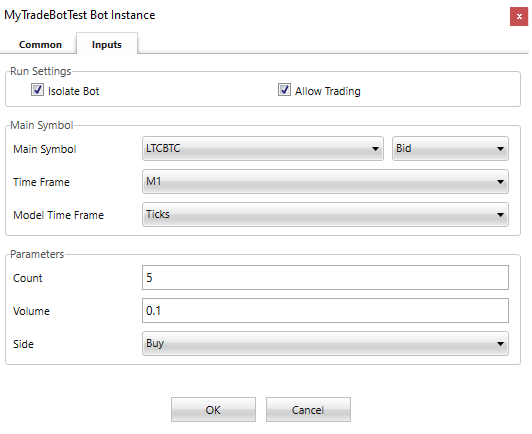
Task: Uncheck the Allow Trading checkbox
Action: 284,90
